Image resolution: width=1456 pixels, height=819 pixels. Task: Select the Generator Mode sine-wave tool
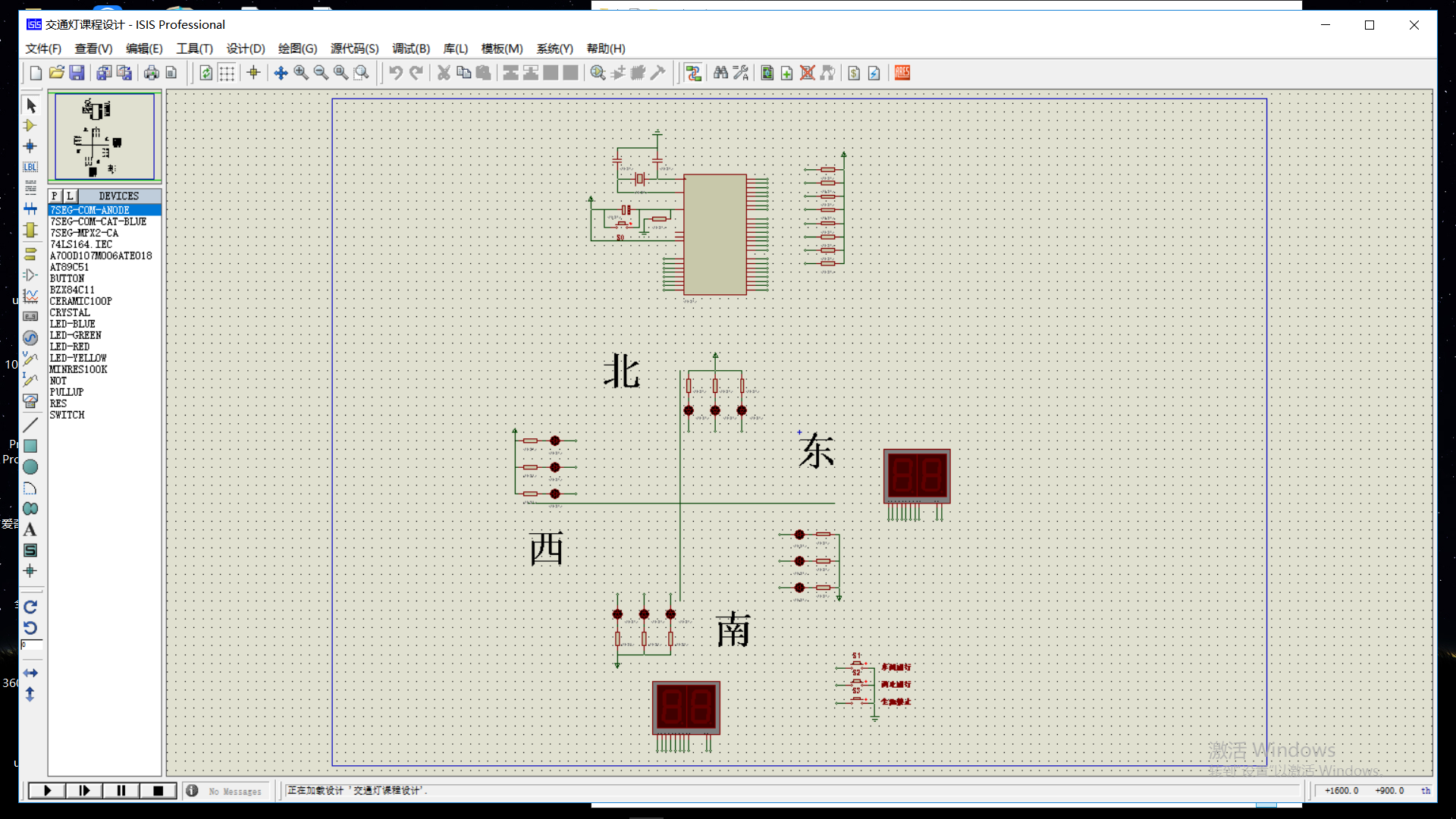30,337
